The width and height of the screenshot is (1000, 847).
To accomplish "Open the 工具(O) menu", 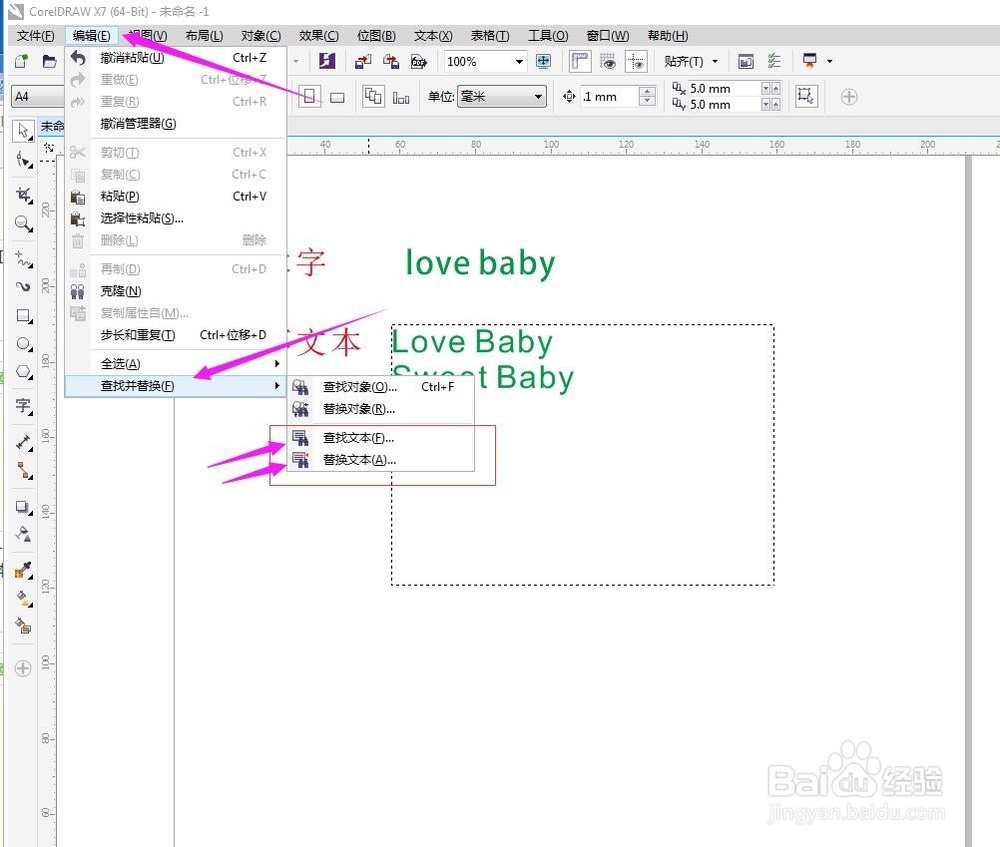I will (548, 36).
